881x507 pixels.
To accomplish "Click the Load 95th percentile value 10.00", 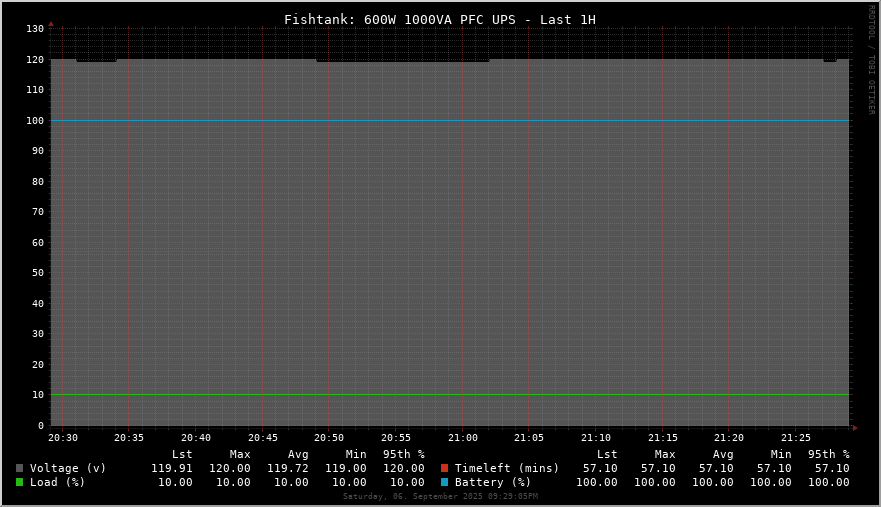I will 407,482.
